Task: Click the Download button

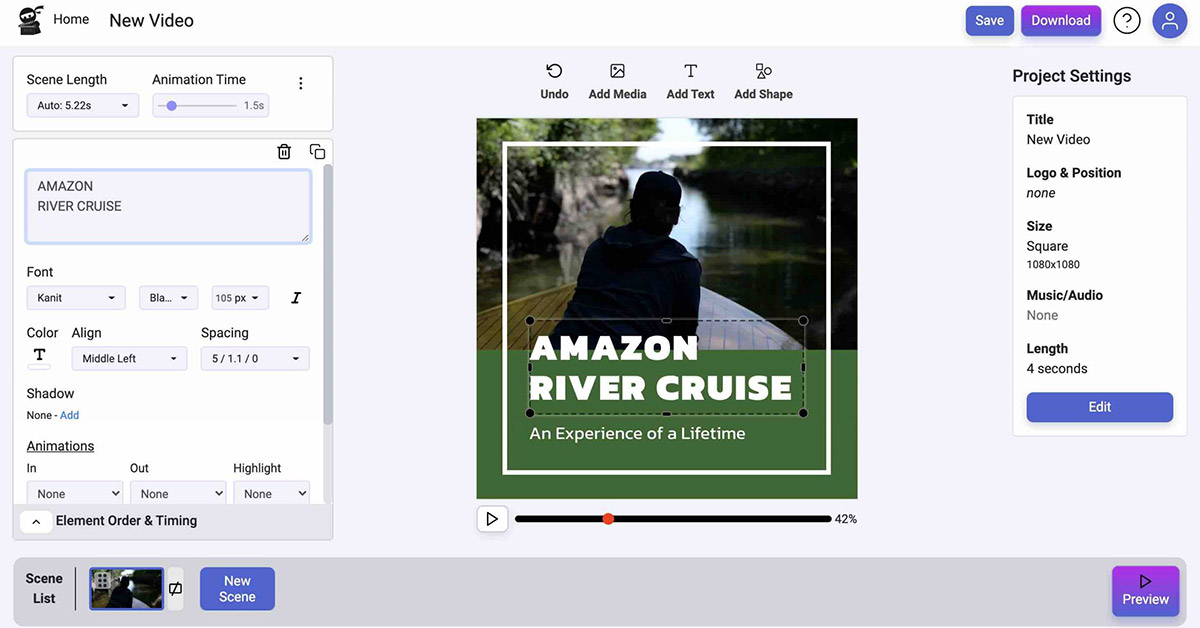Action: coord(1060,21)
